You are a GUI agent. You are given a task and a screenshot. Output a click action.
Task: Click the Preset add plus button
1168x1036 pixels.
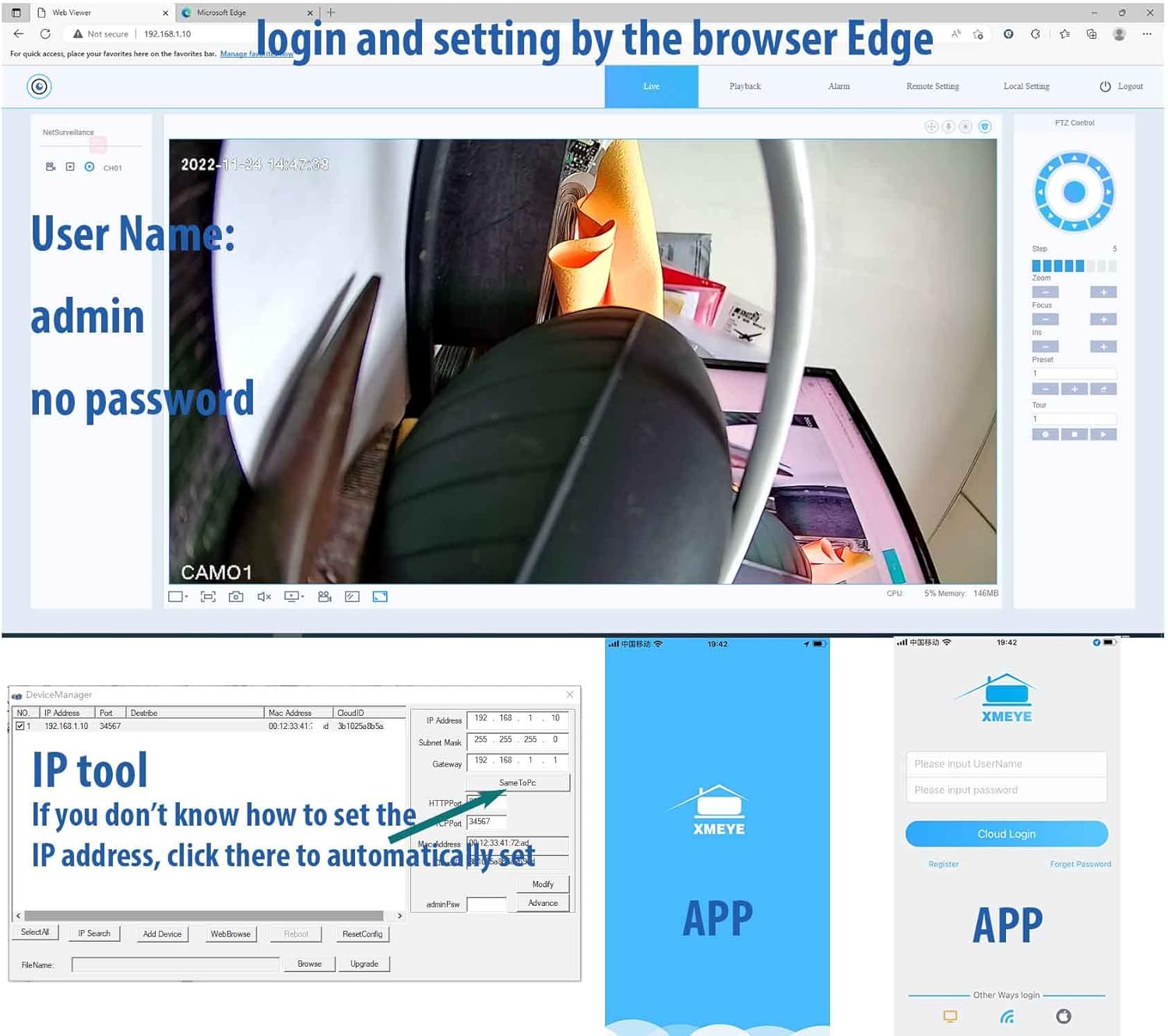click(1075, 389)
